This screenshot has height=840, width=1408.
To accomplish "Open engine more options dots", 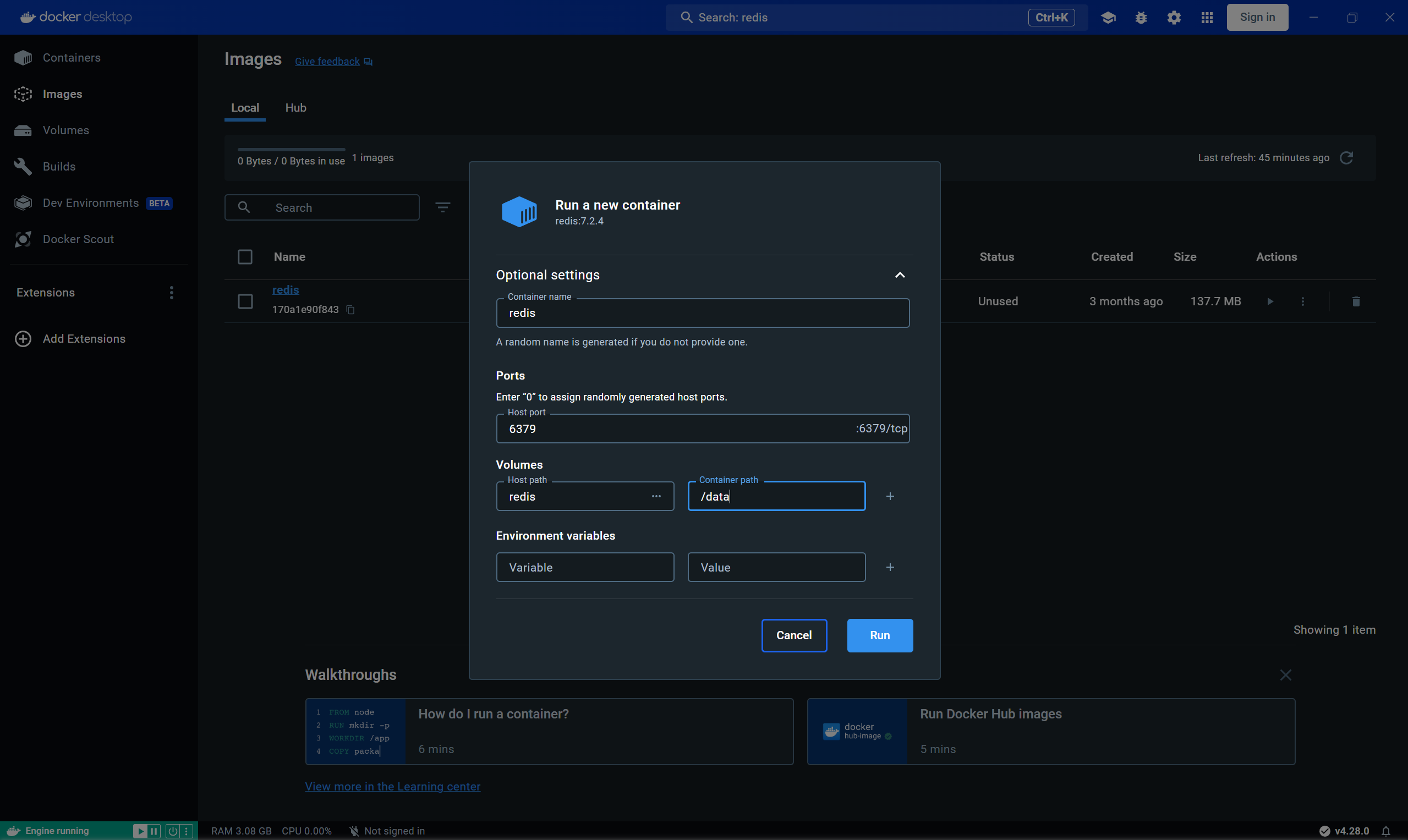I will (x=187, y=831).
